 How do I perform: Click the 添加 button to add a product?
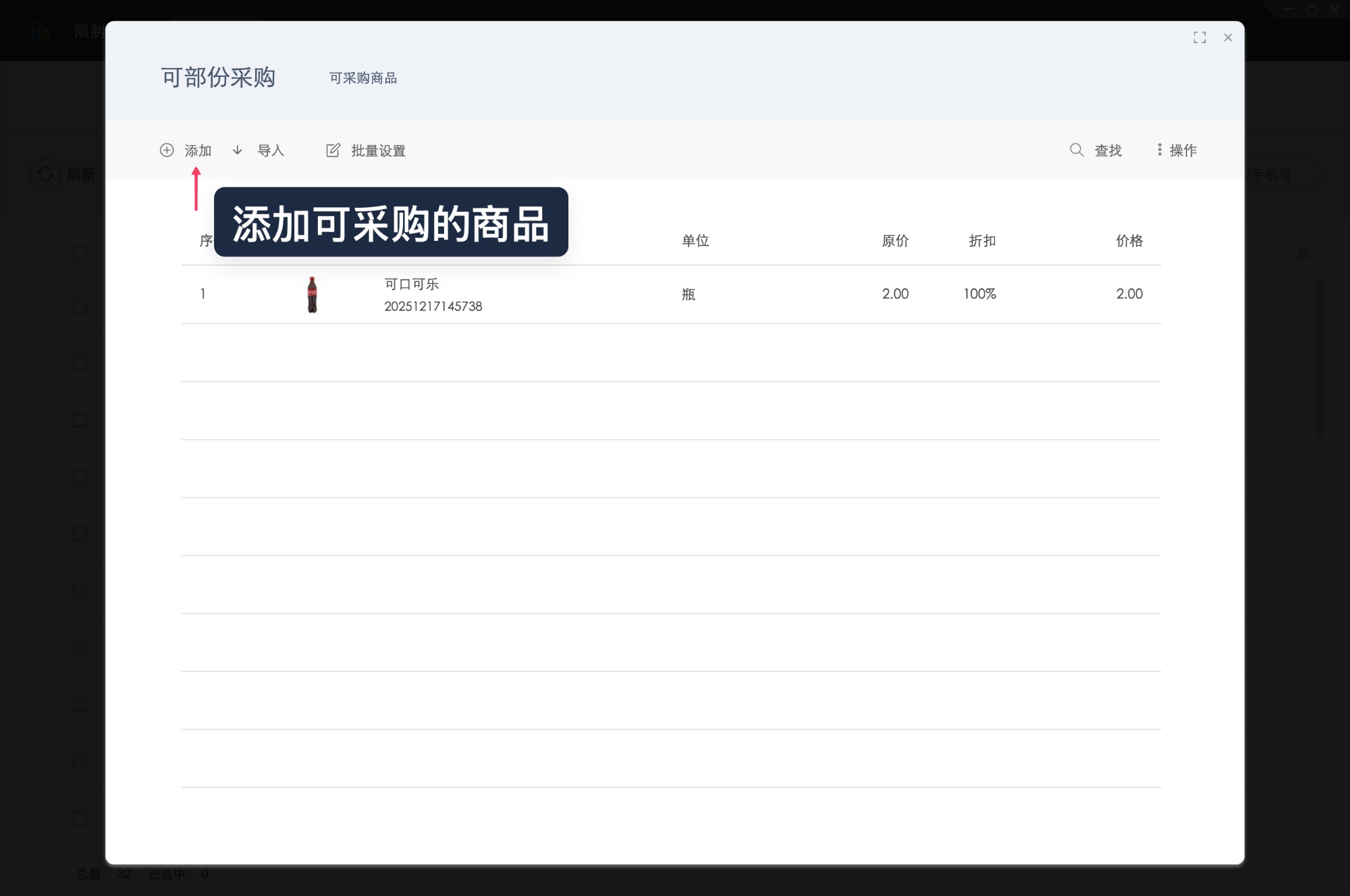[198, 150]
